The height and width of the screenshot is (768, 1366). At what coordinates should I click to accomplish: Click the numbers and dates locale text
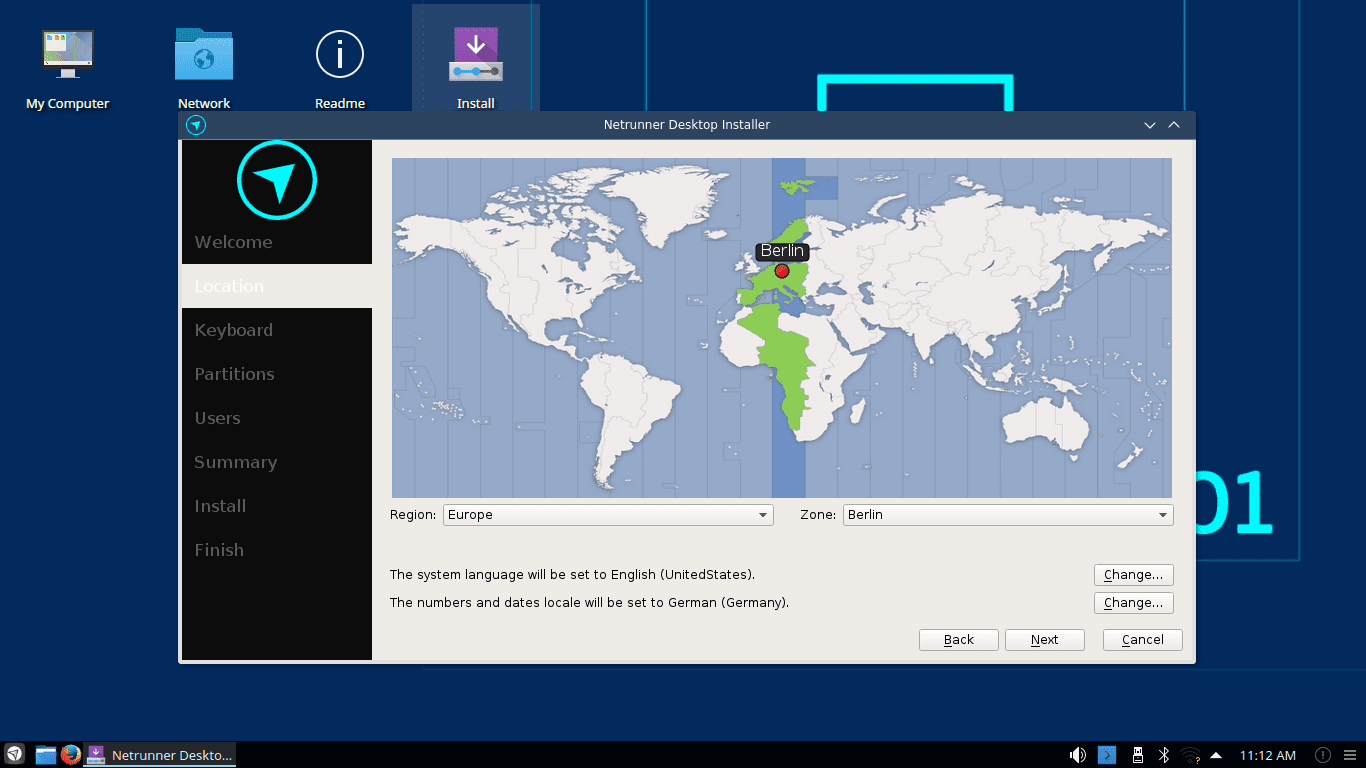(x=589, y=603)
